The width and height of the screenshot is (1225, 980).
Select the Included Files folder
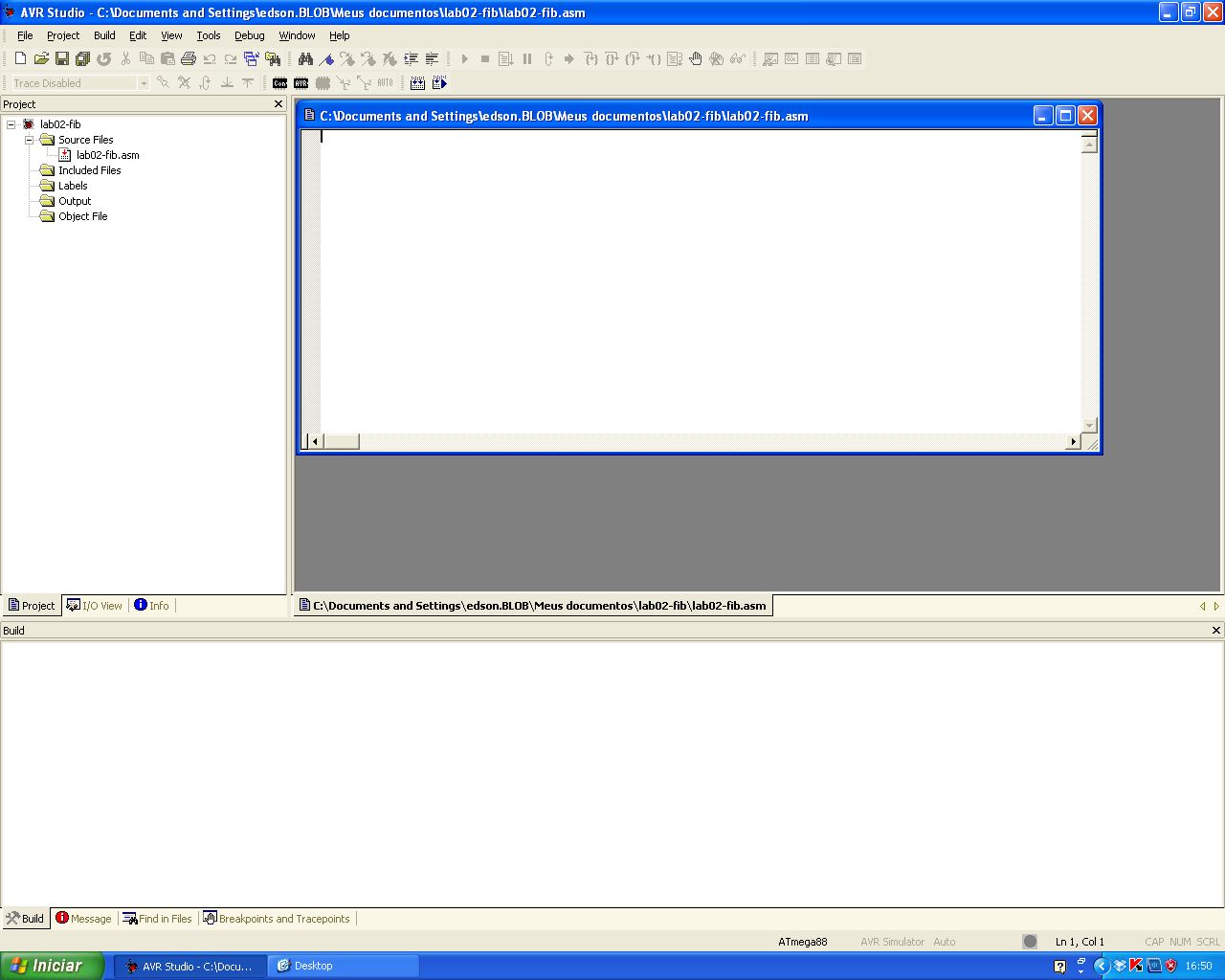[x=89, y=170]
